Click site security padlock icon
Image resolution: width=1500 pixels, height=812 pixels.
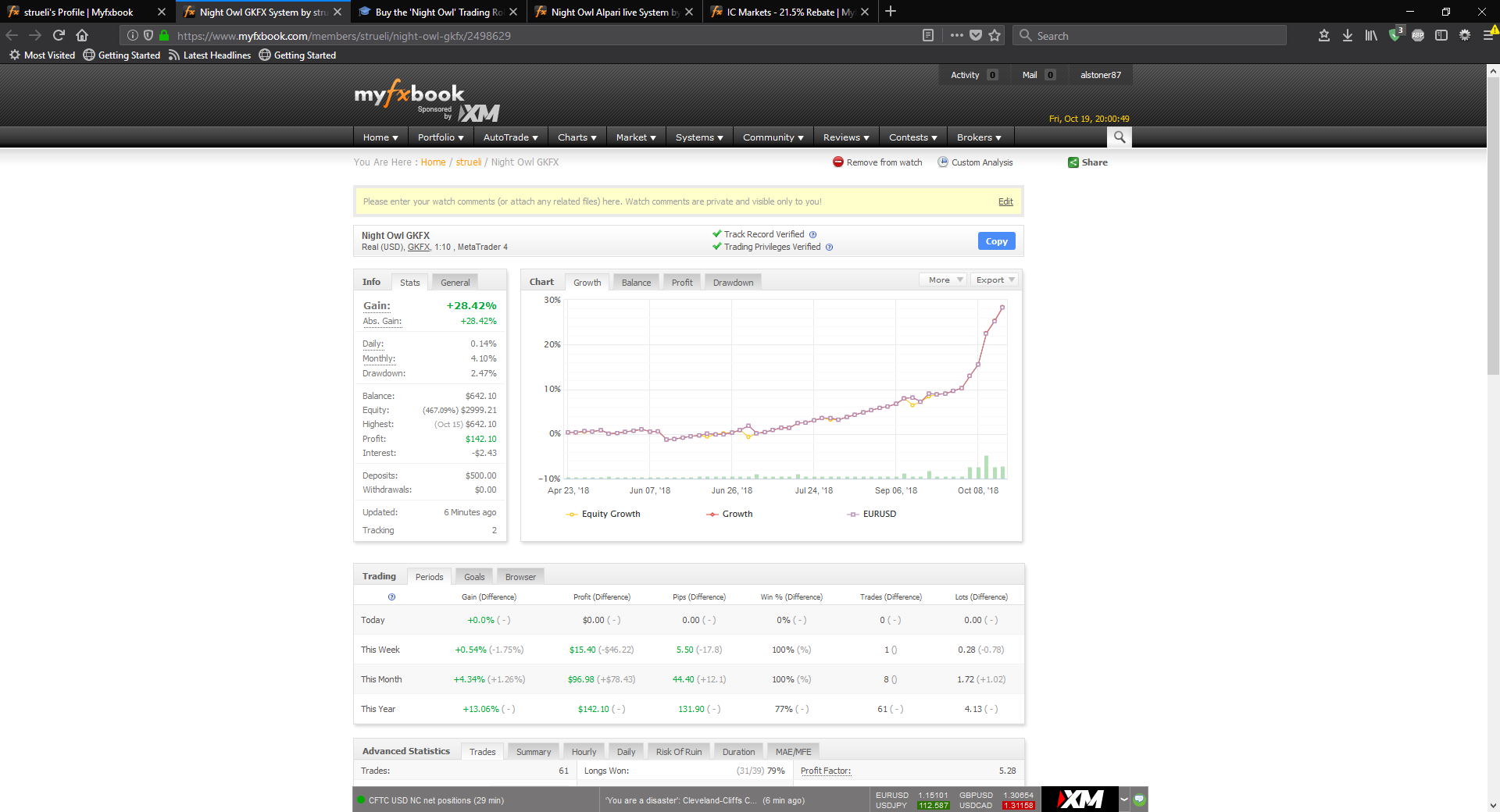pyautogui.click(x=164, y=35)
